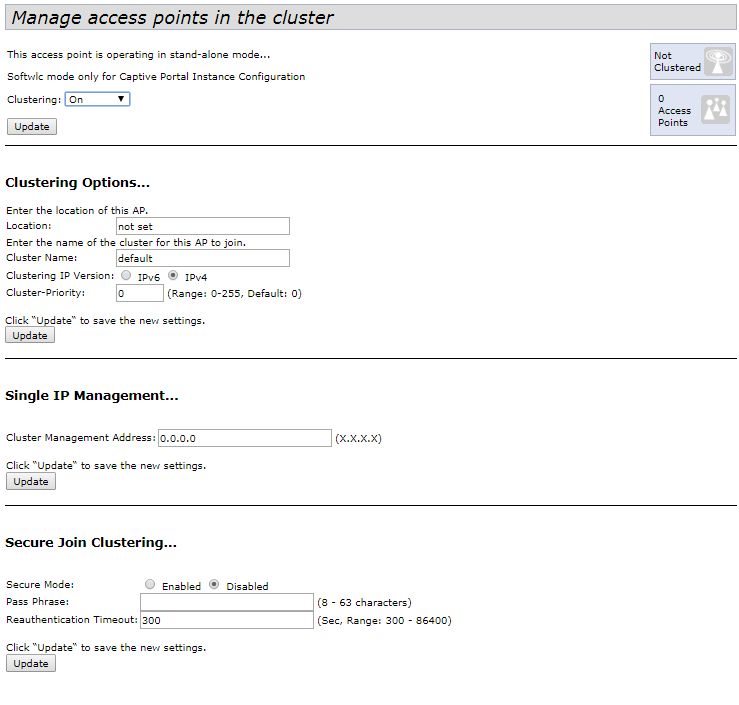Image resolution: width=739 pixels, height=705 pixels.
Task: Click 'This access point is operating in stand-alone mode...' text
Action: coord(139,55)
